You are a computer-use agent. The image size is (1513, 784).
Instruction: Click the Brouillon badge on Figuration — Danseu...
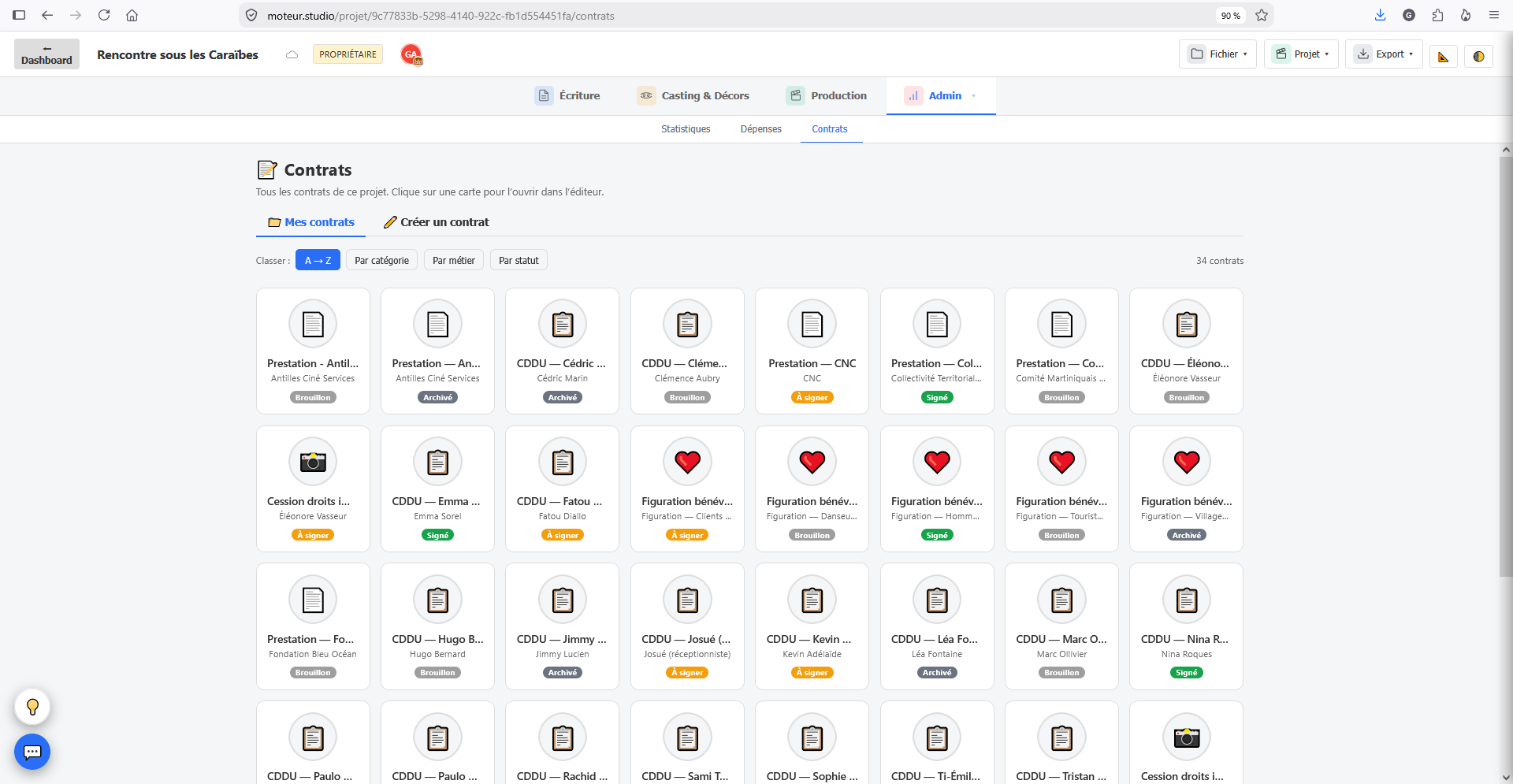[x=812, y=535]
